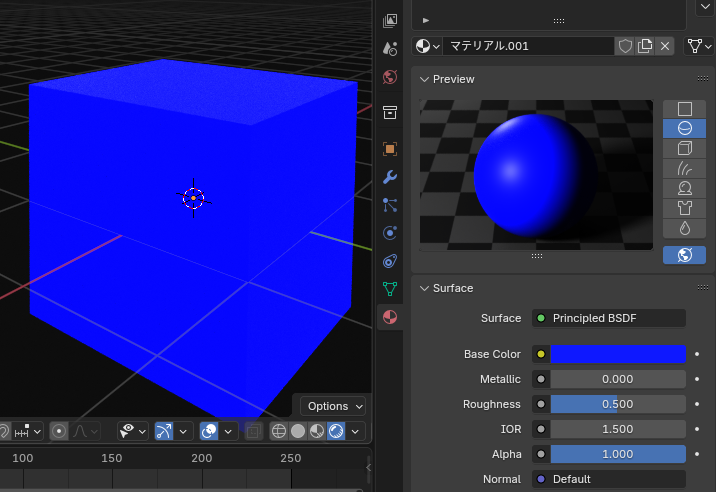This screenshot has height=492, width=716.
Task: Open snapping settings dropdown
Action: 28,431
